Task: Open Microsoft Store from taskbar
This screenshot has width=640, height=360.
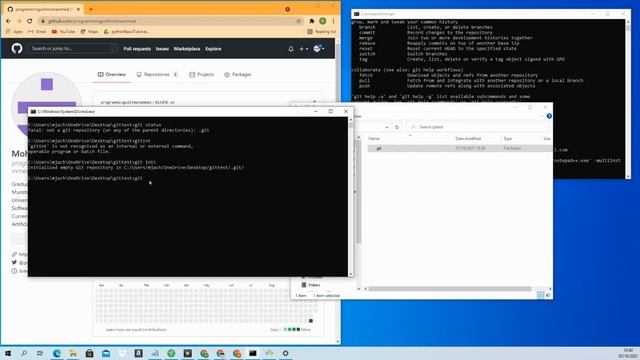Action: [x=89, y=353]
